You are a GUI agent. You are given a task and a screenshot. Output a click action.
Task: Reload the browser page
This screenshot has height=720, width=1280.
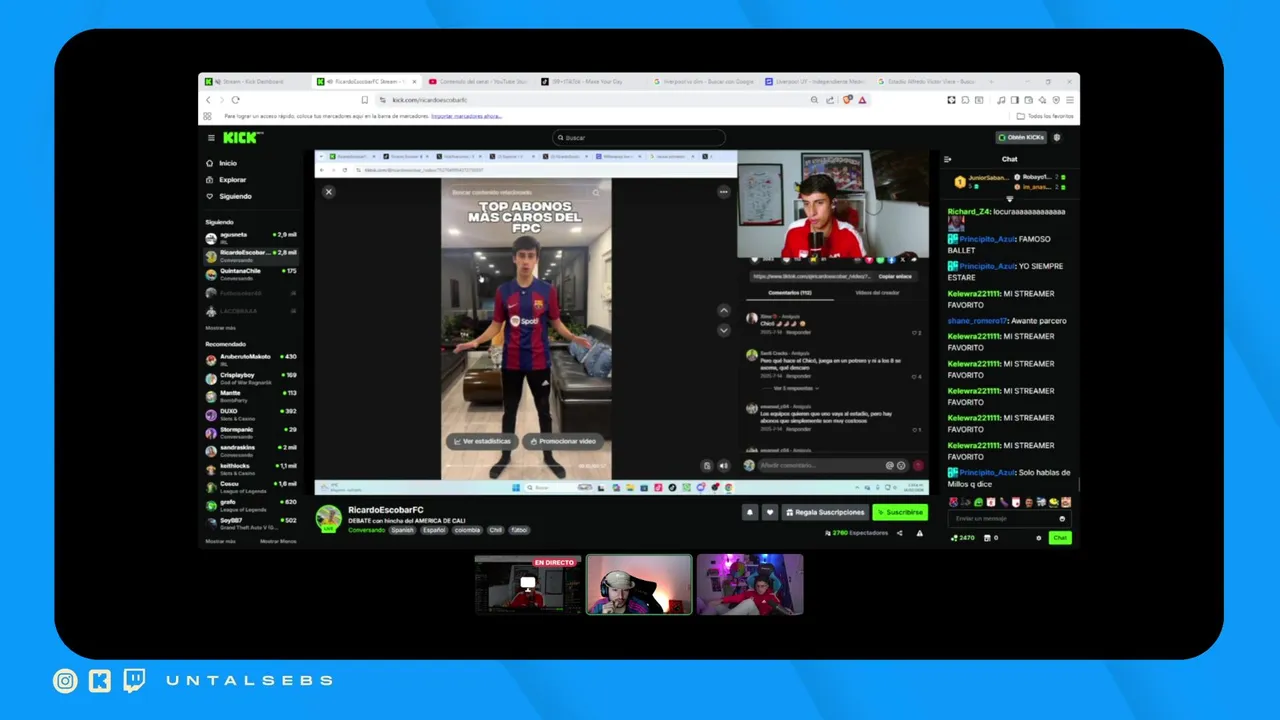tap(236, 100)
